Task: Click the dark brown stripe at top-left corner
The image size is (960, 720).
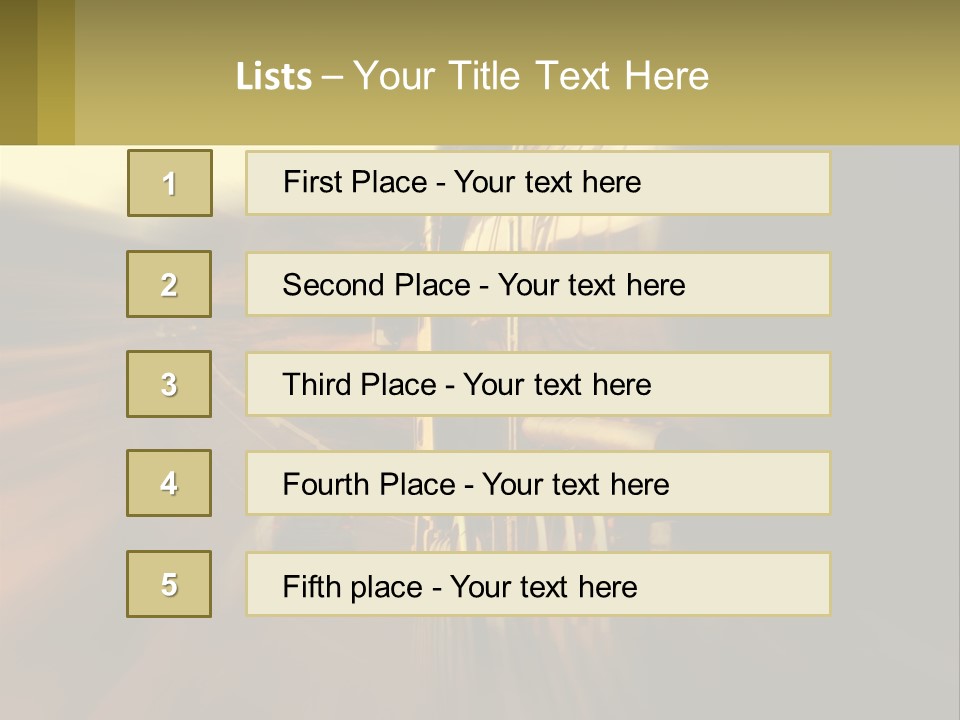Action: click(x=18, y=72)
